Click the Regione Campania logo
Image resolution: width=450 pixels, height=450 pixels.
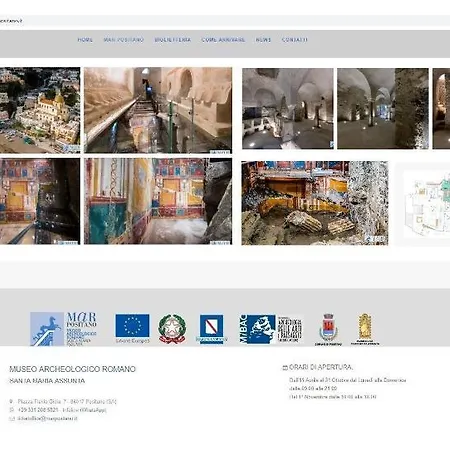click(211, 329)
